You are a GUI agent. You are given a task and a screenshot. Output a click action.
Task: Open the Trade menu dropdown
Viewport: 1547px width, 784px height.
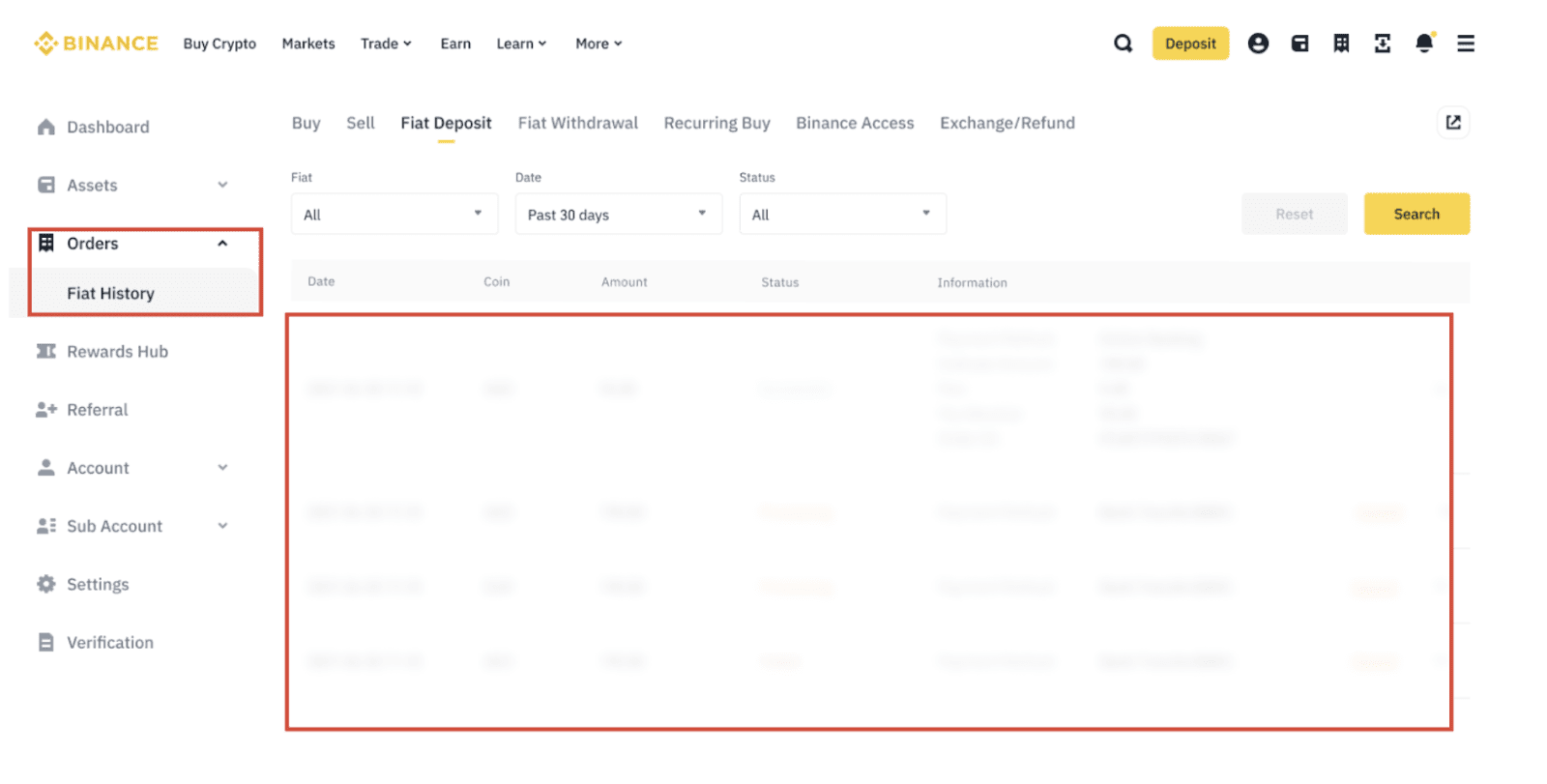tap(386, 44)
